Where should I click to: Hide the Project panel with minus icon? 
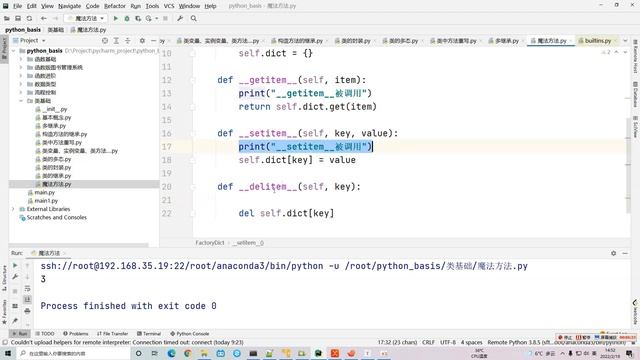(153, 40)
